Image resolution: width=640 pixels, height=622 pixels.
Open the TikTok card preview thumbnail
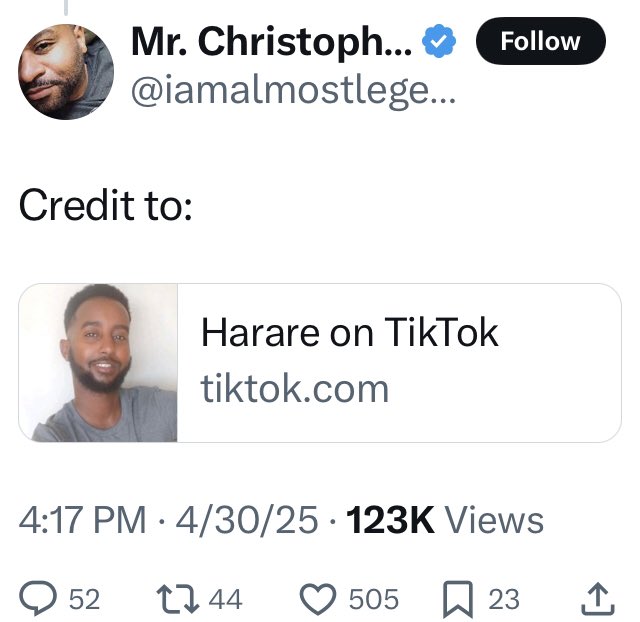pos(98,363)
